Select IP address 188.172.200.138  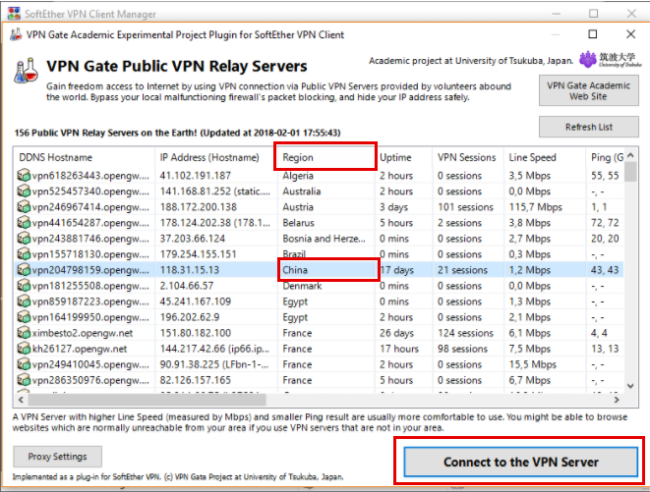pos(198,207)
